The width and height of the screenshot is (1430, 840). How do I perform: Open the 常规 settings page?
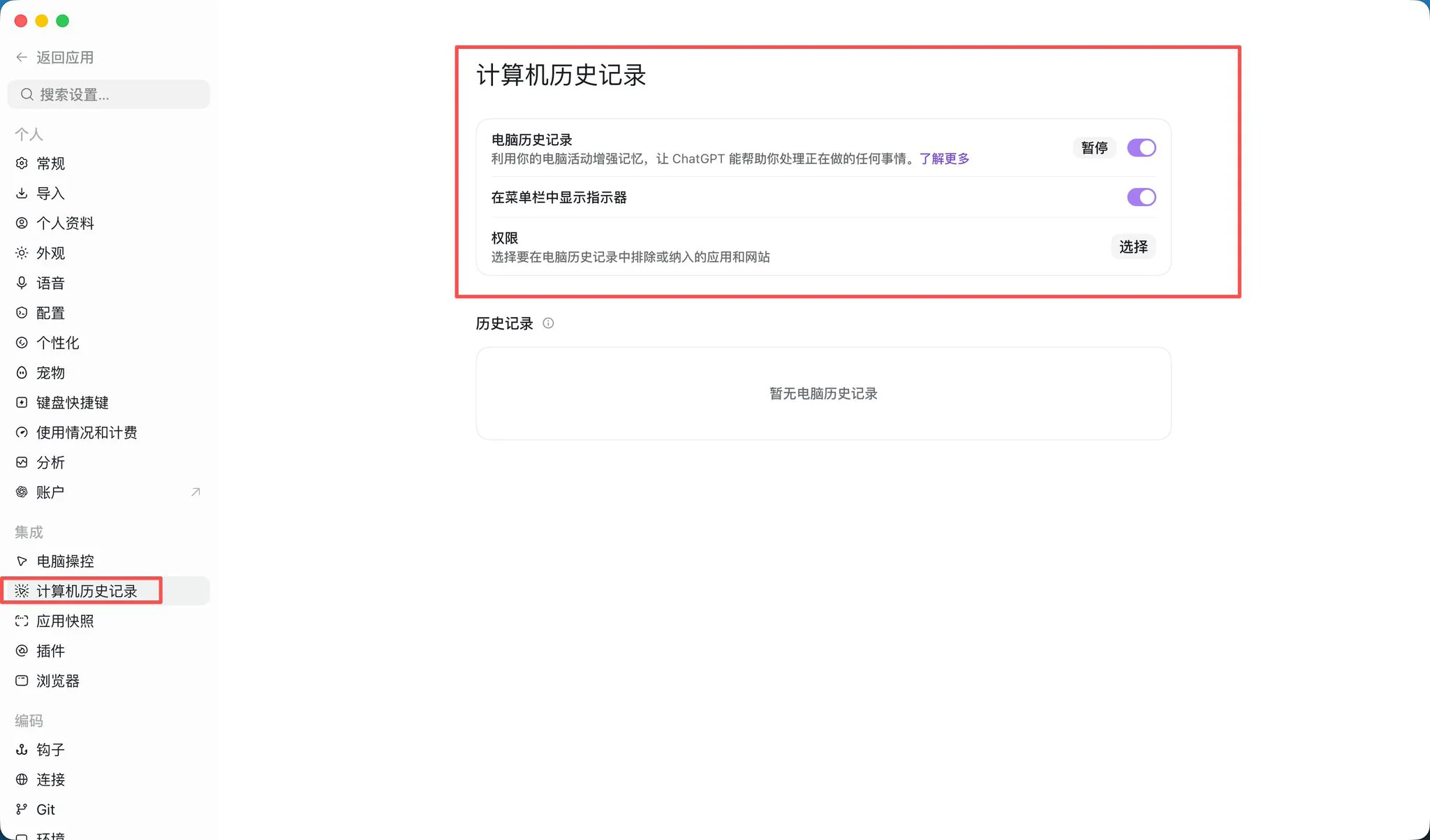[x=108, y=163]
